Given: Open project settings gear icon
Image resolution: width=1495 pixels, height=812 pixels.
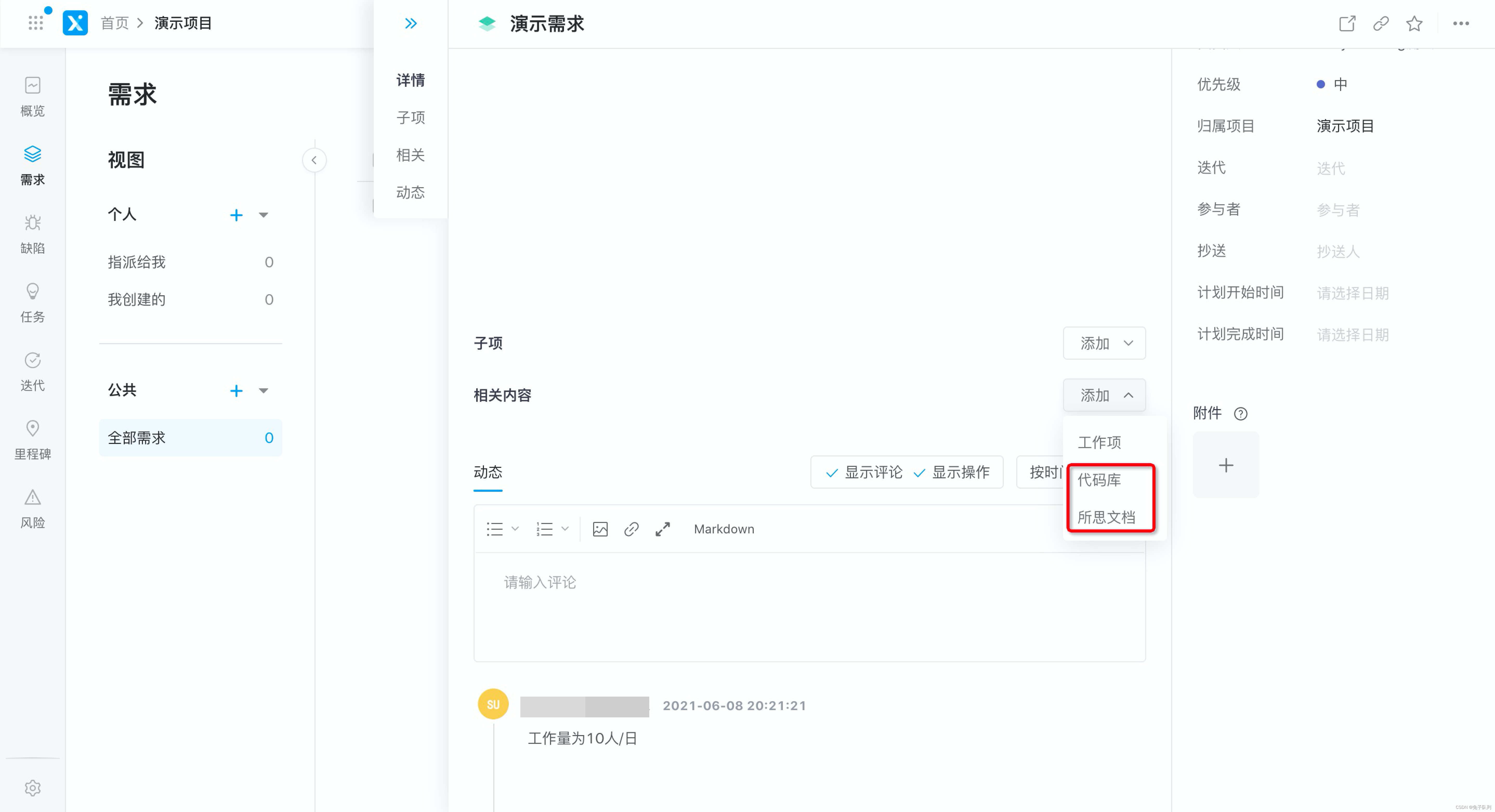Looking at the screenshot, I should [32, 788].
